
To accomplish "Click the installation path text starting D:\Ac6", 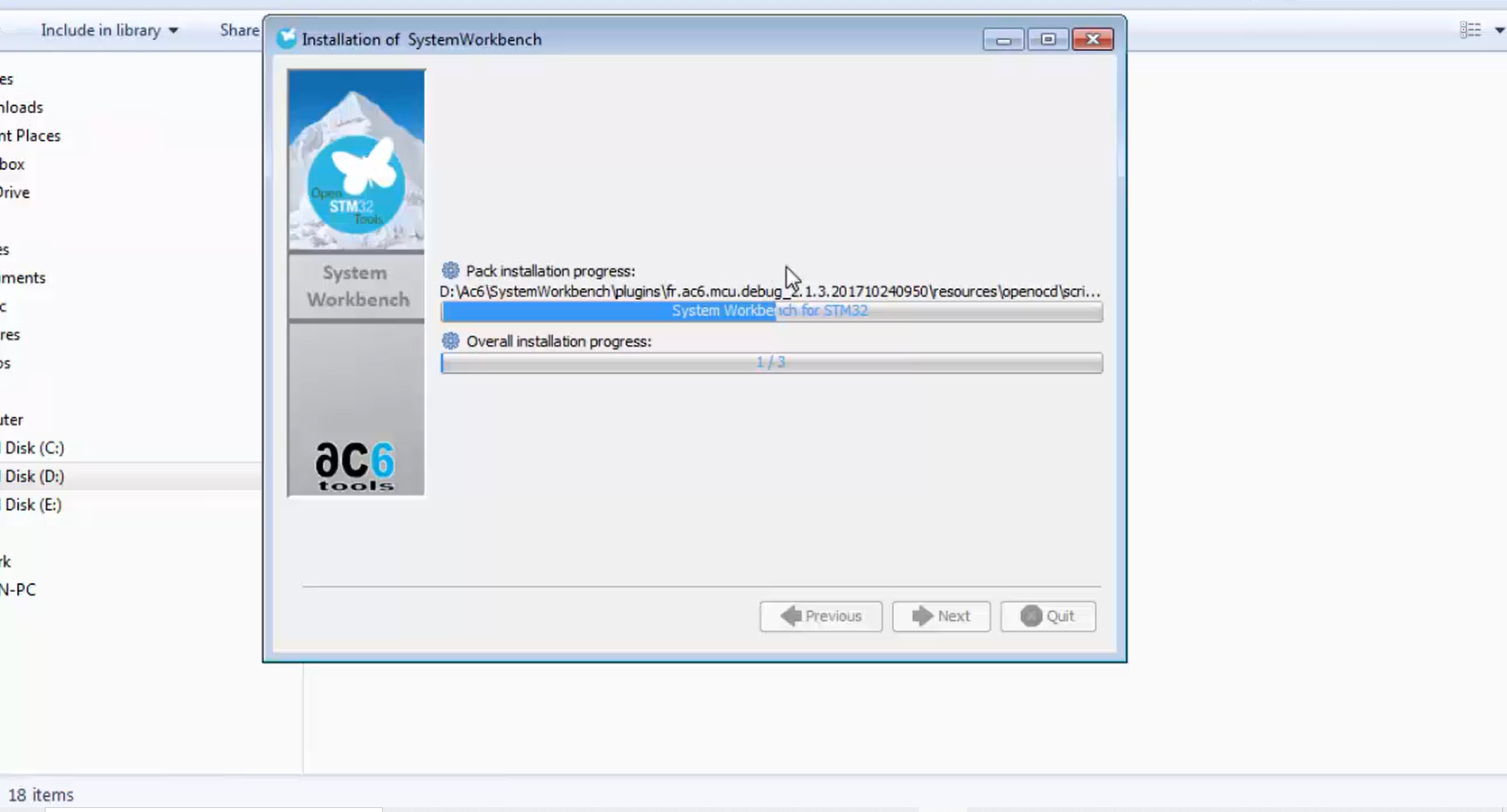I will click(x=770, y=291).
